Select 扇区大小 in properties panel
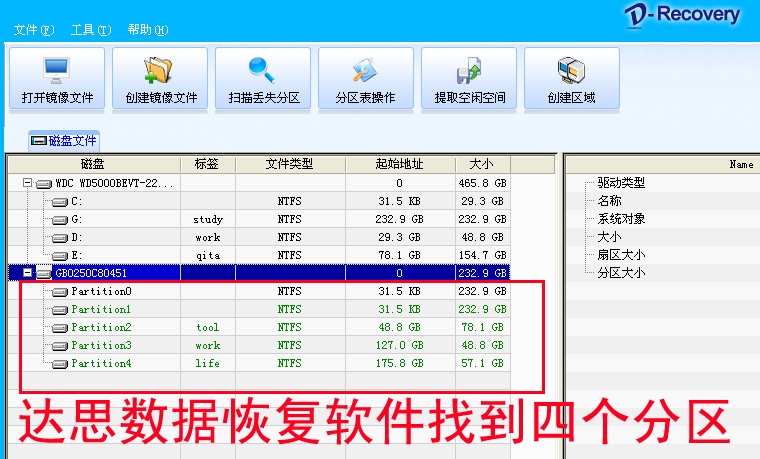Screen dimensions: 760x459 pyautogui.click(x=621, y=254)
